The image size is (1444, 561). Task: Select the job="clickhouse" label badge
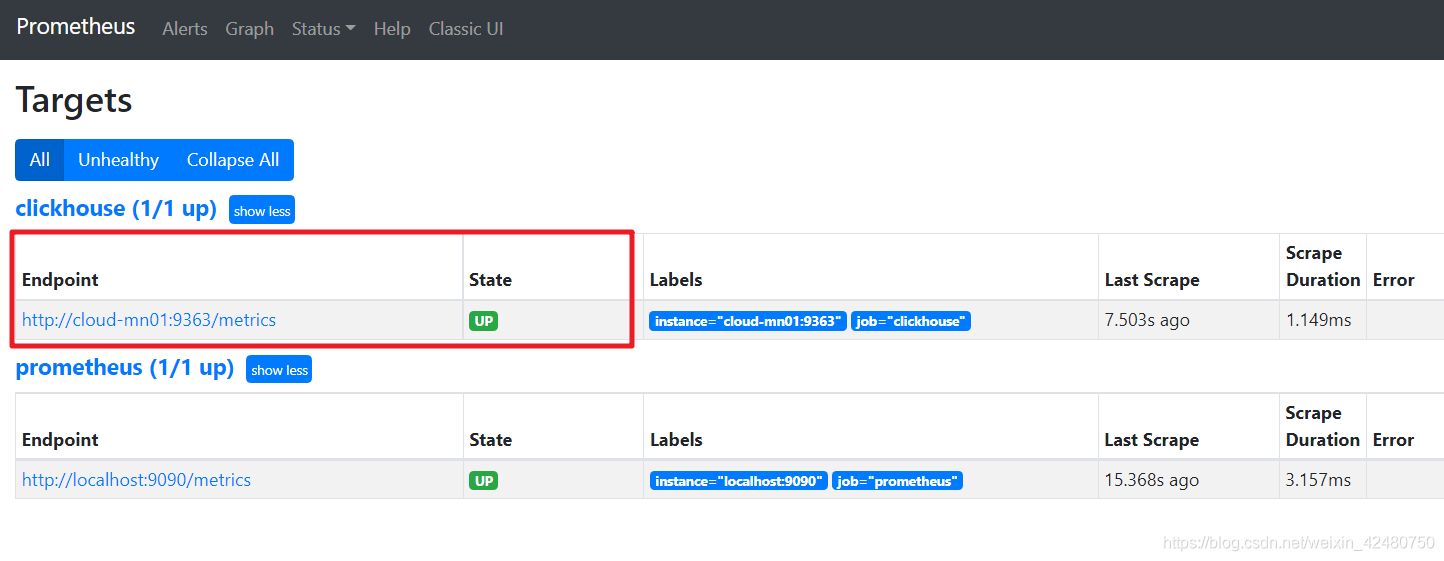tap(911, 321)
